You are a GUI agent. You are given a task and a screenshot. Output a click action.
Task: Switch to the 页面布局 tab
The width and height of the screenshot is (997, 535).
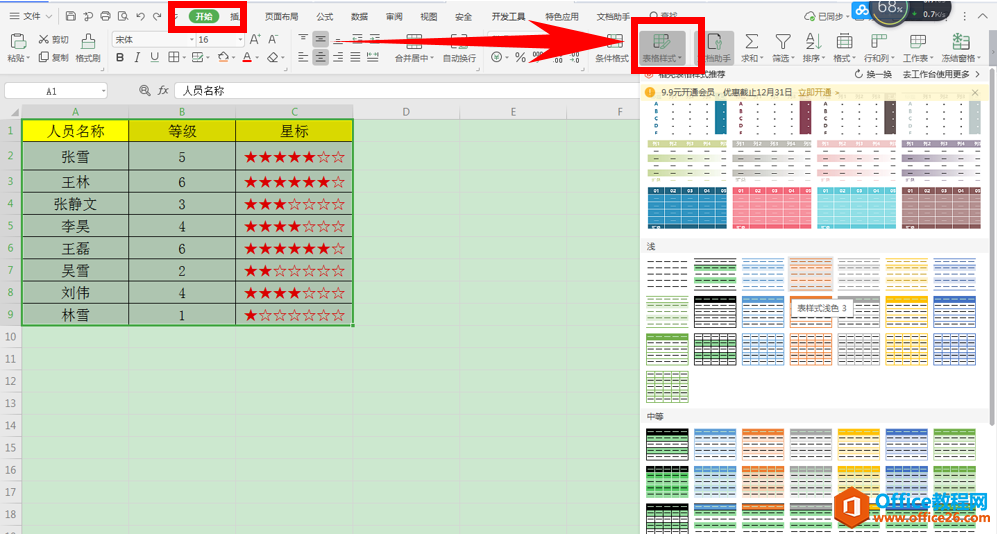[282, 17]
